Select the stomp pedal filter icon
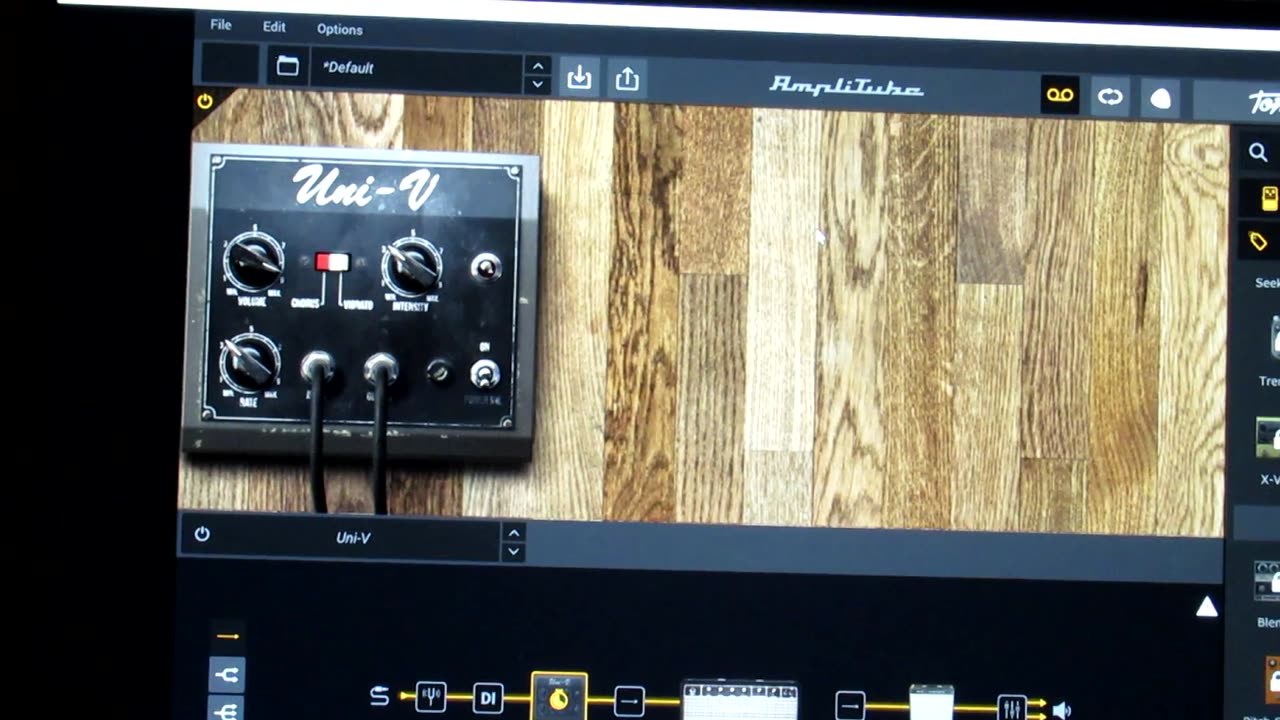1280x720 pixels. [1270, 198]
